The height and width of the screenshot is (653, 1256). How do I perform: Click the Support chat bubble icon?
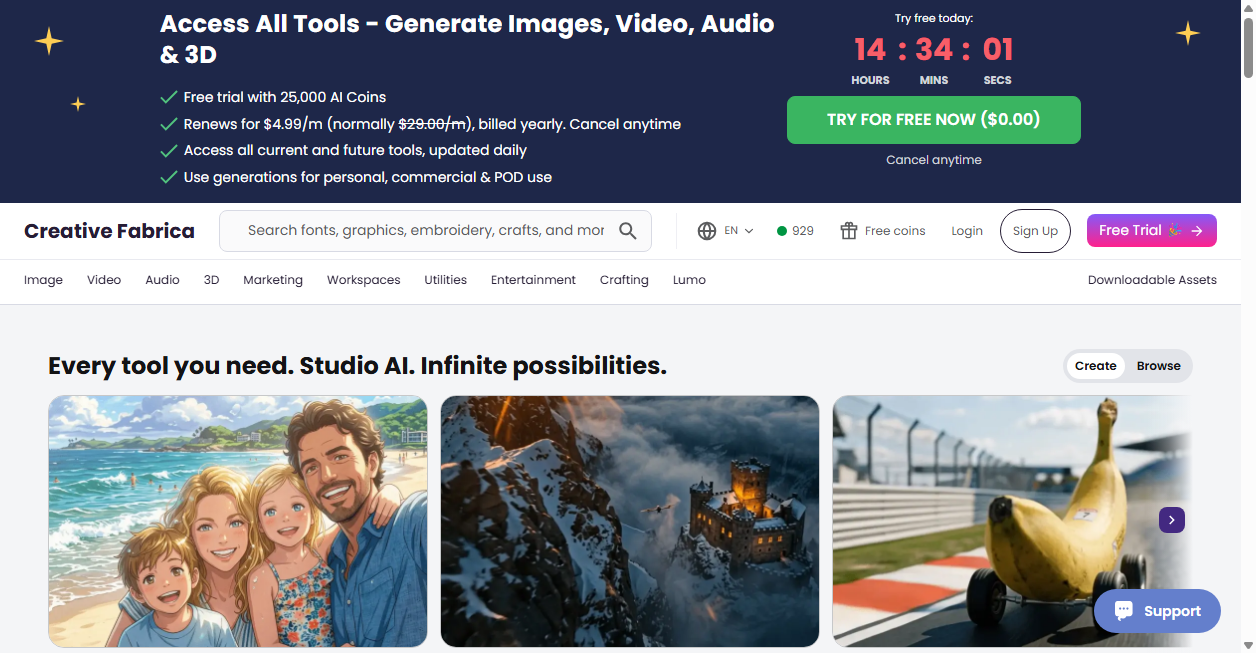(1124, 611)
